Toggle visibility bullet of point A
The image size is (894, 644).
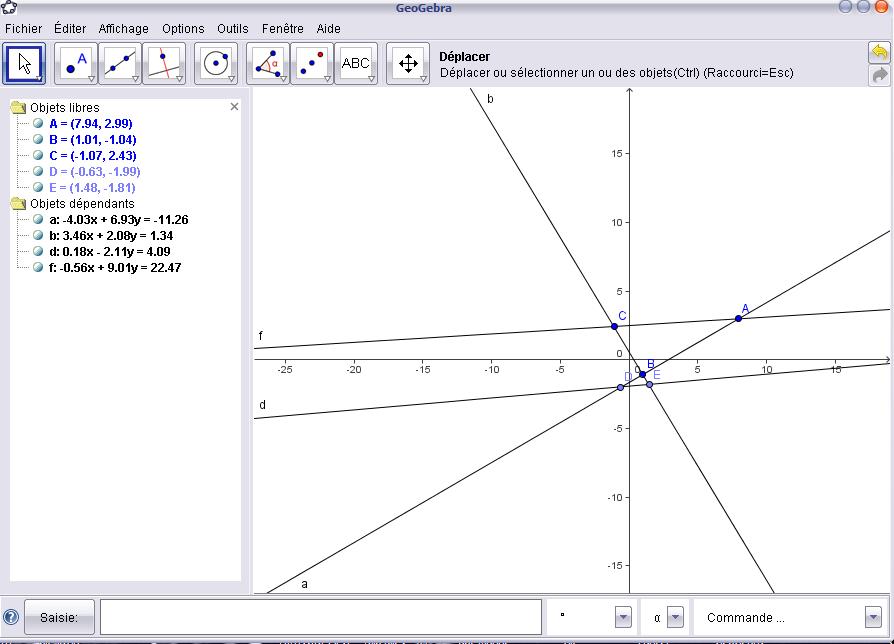coord(38,123)
